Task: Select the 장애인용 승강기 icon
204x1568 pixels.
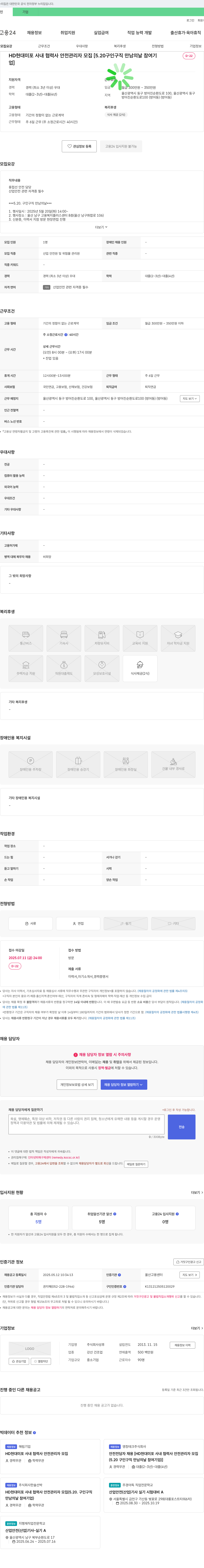Action: (x=78, y=765)
